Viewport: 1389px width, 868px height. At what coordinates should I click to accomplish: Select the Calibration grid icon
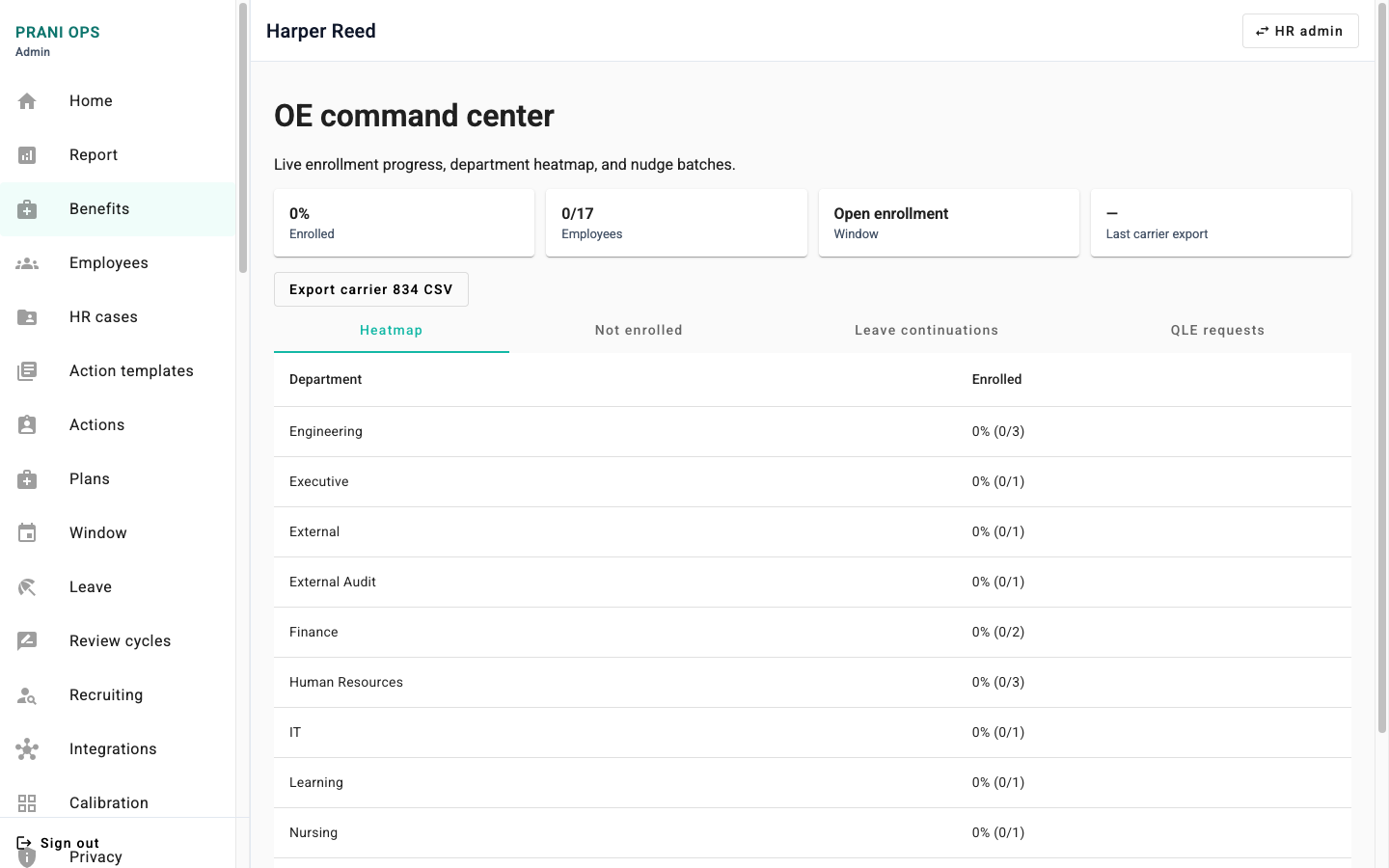[27, 803]
